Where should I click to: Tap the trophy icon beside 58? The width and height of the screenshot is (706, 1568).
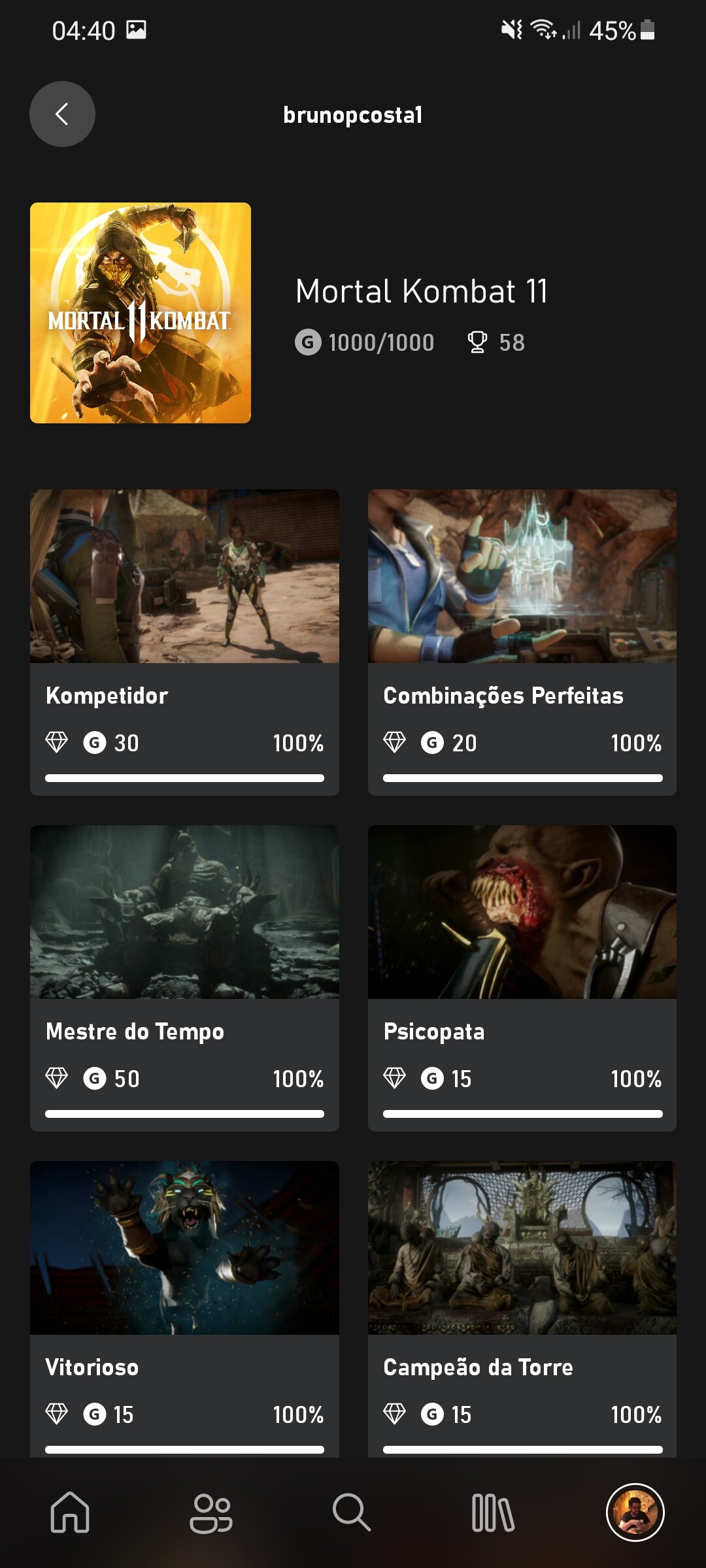477,342
